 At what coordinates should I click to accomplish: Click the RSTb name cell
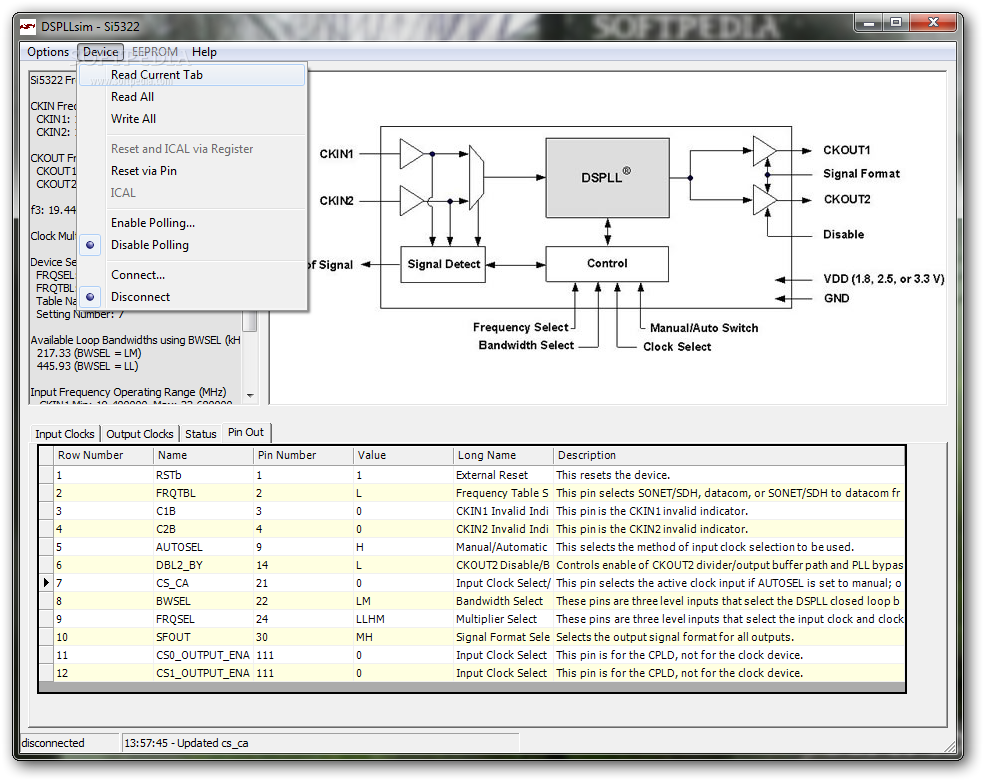pyautogui.click(x=204, y=476)
